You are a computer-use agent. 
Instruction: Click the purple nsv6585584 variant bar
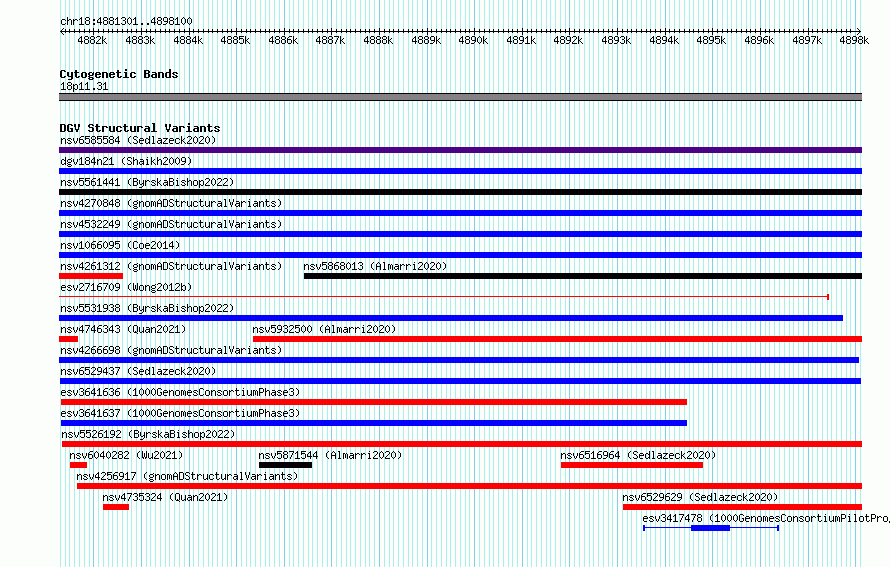[x=460, y=150]
